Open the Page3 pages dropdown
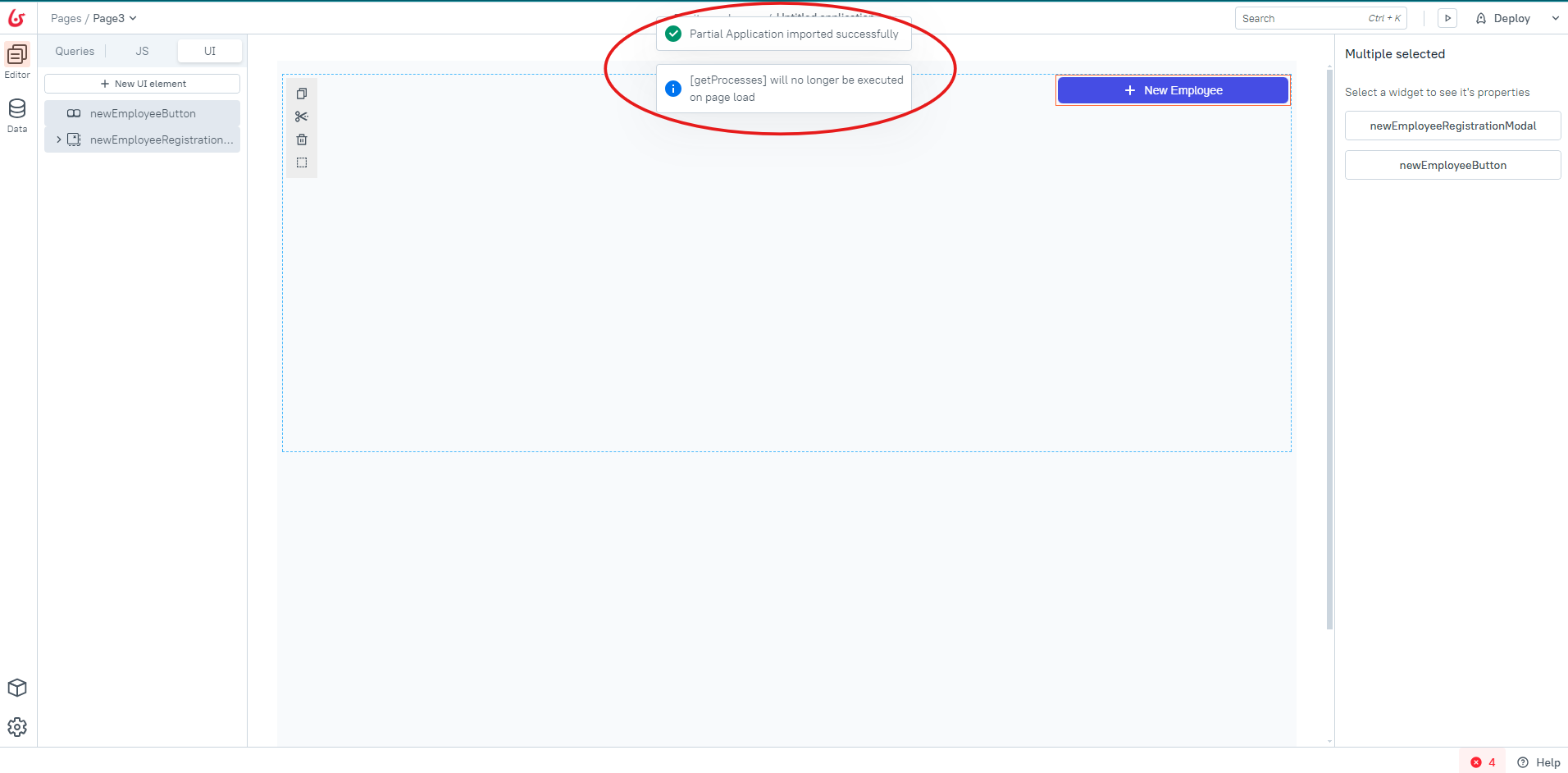 pos(114,18)
